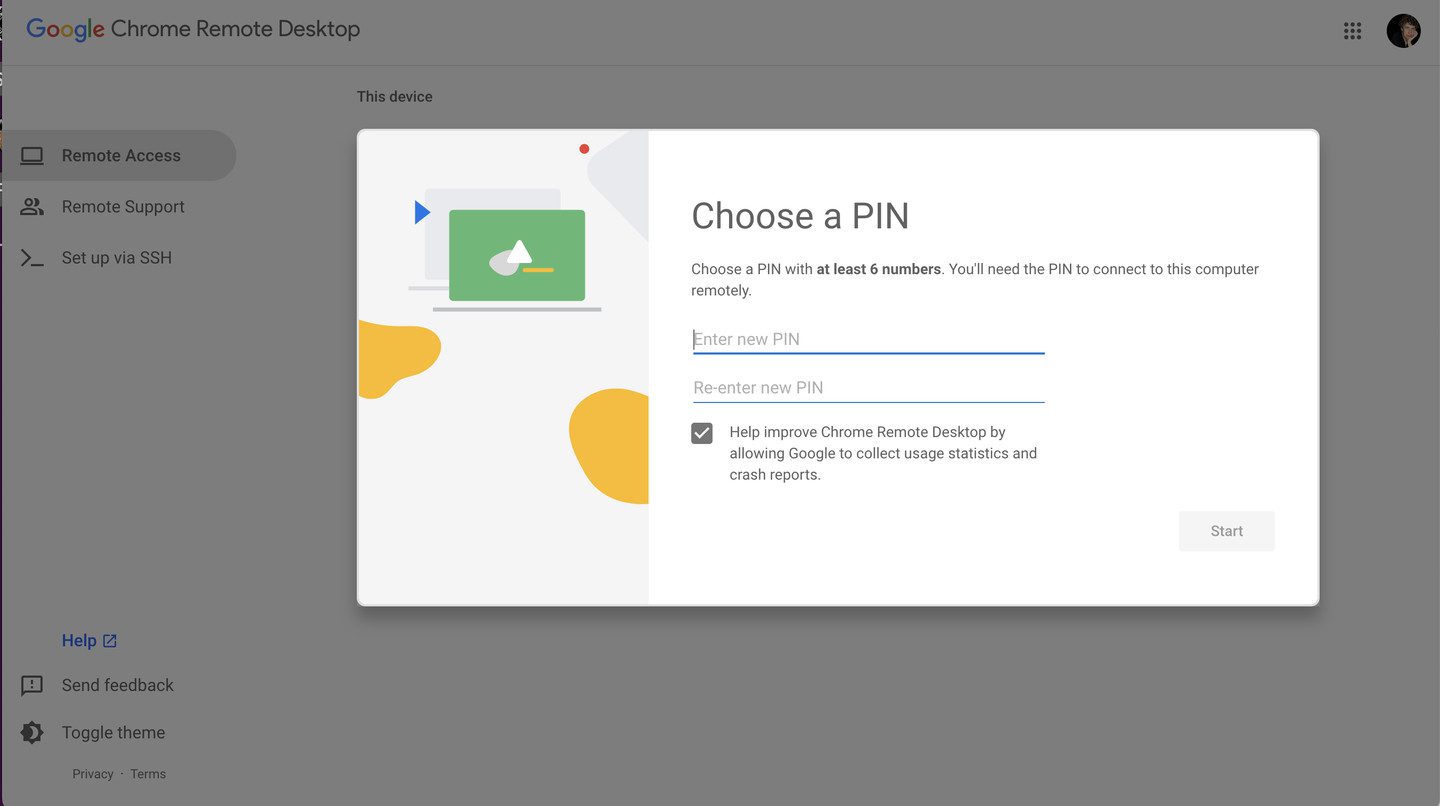Screen dimensions: 1440x806
Task: Select Send feedback in the sidebar
Action: point(118,685)
